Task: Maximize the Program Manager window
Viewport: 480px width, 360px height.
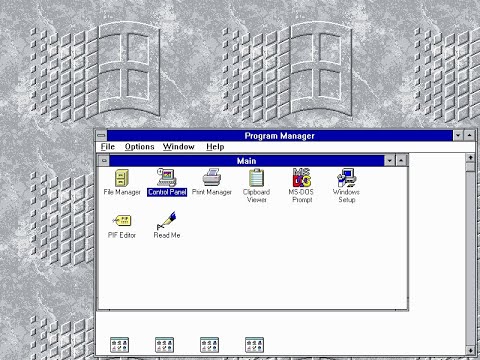Action: [x=469, y=135]
